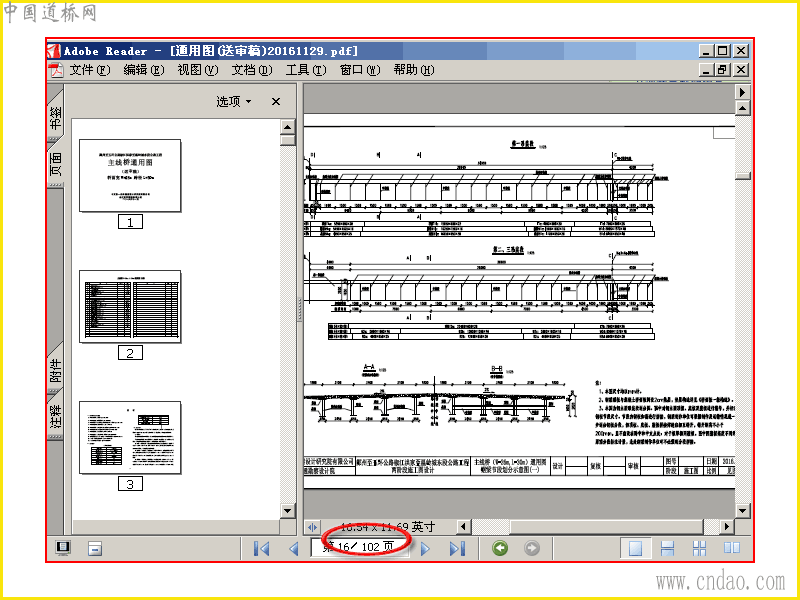The height and width of the screenshot is (600, 800).
Task: Click the Adobe Reader logo in title bar
Action: click(54, 51)
